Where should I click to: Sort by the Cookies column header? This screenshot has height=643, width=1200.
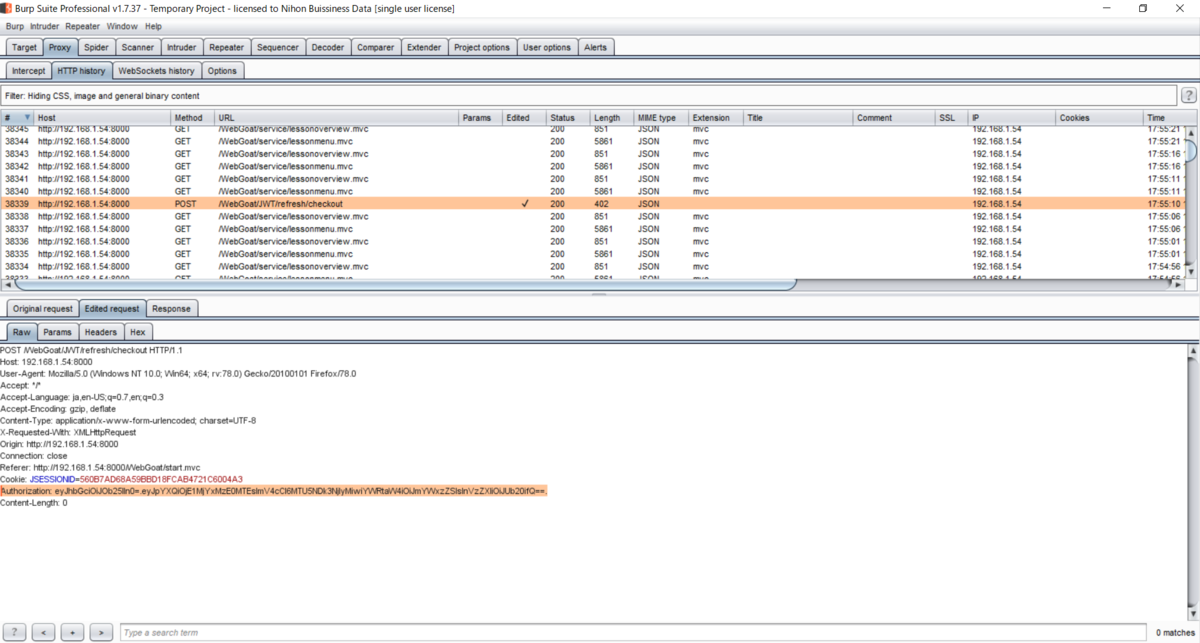(1100, 118)
